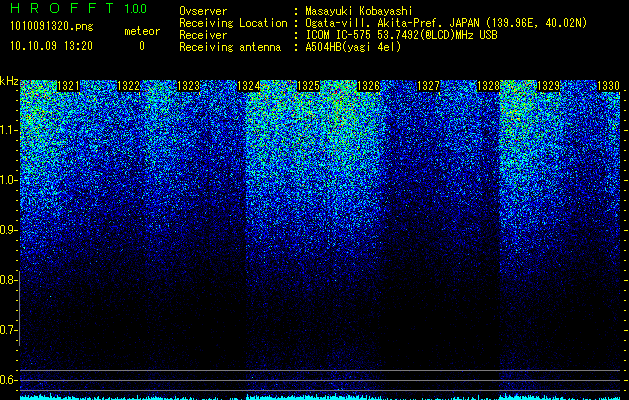Click the A504HB(yagi 4el) antenna text

coord(353,47)
